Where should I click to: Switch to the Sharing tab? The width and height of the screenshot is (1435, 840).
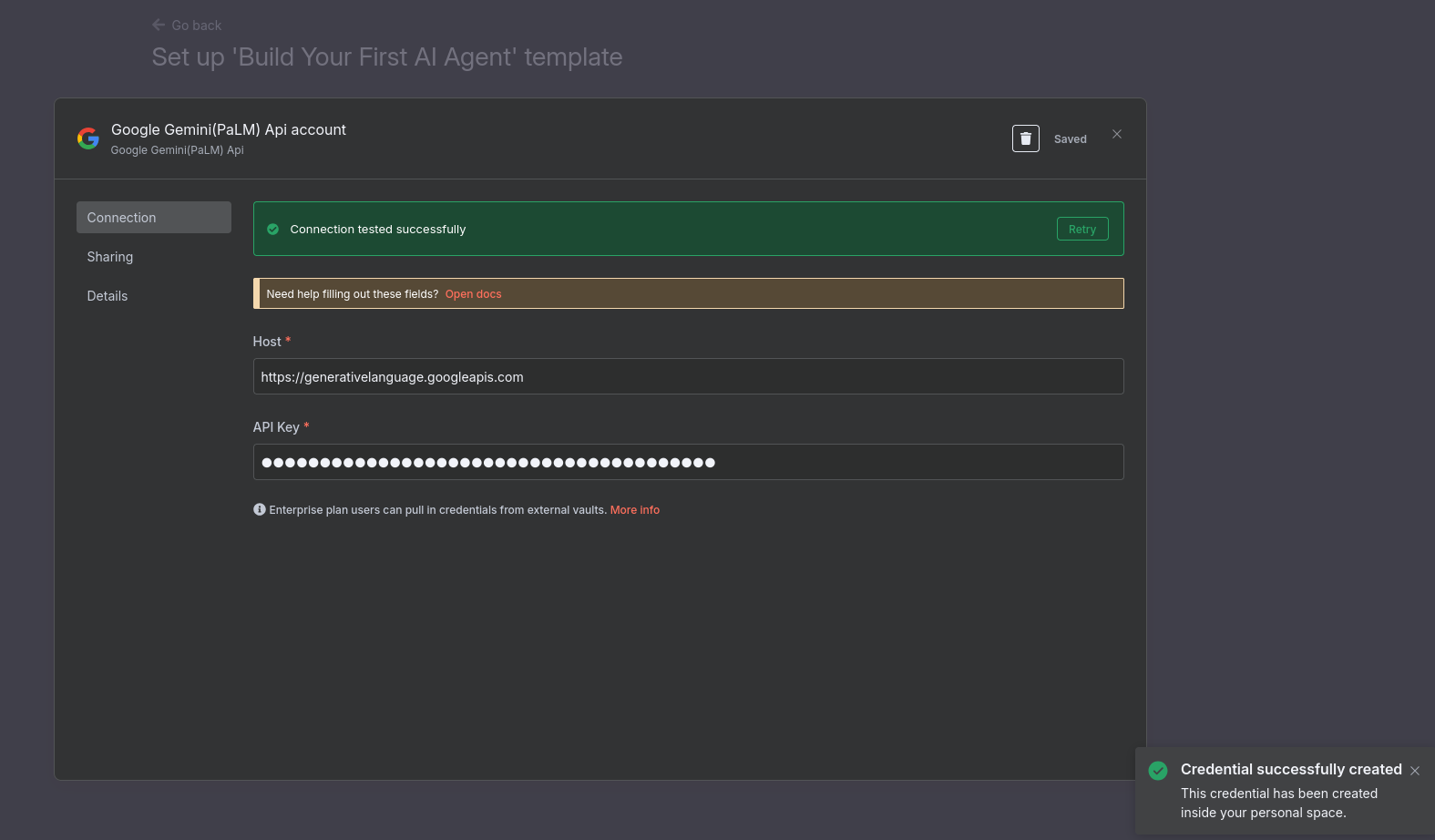(110, 257)
